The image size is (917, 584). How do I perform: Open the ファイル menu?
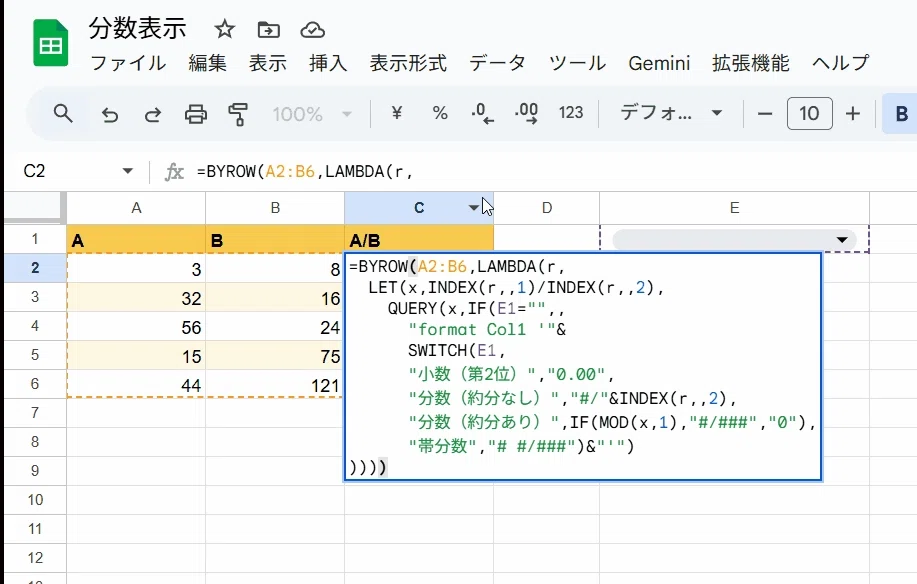coord(128,63)
